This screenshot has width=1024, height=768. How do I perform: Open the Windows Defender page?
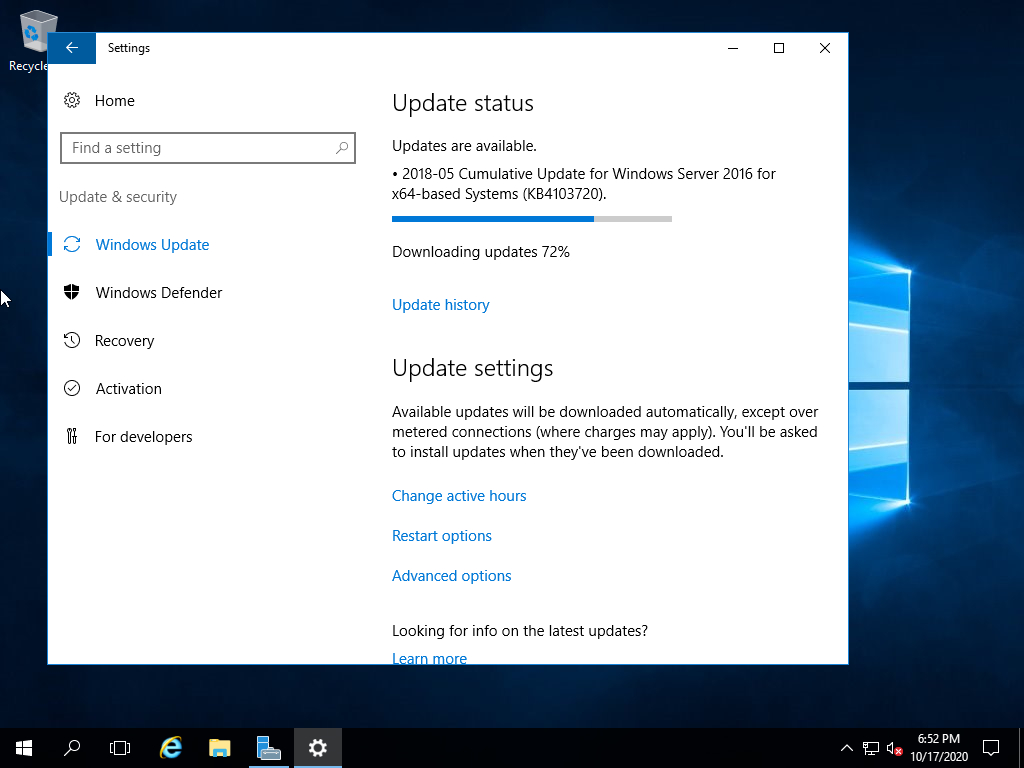(159, 293)
